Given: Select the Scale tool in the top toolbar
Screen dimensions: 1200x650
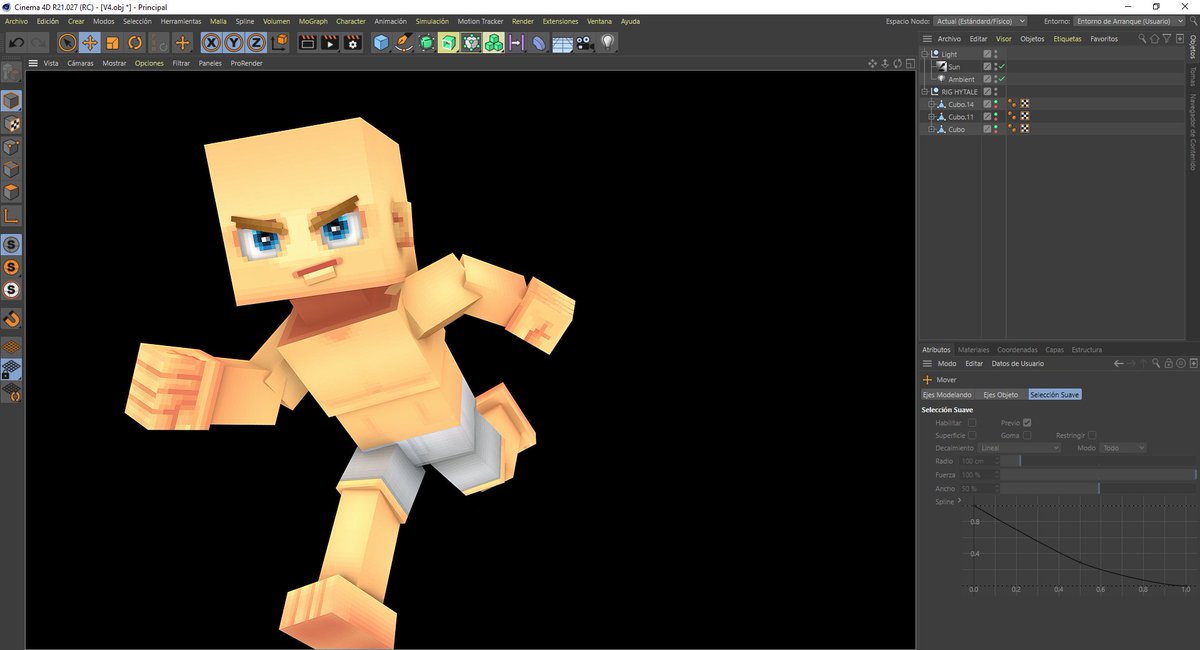Looking at the screenshot, I should 113,43.
